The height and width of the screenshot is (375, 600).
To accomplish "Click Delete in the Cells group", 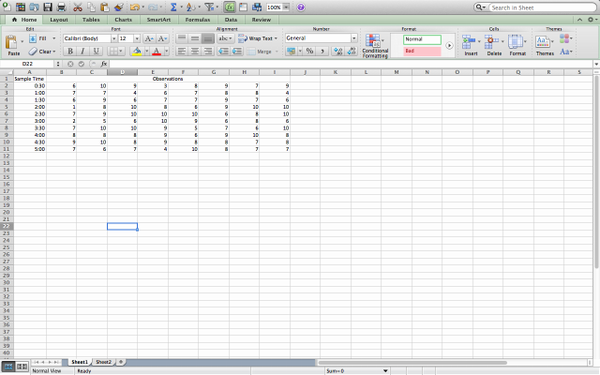I will click(x=494, y=45).
